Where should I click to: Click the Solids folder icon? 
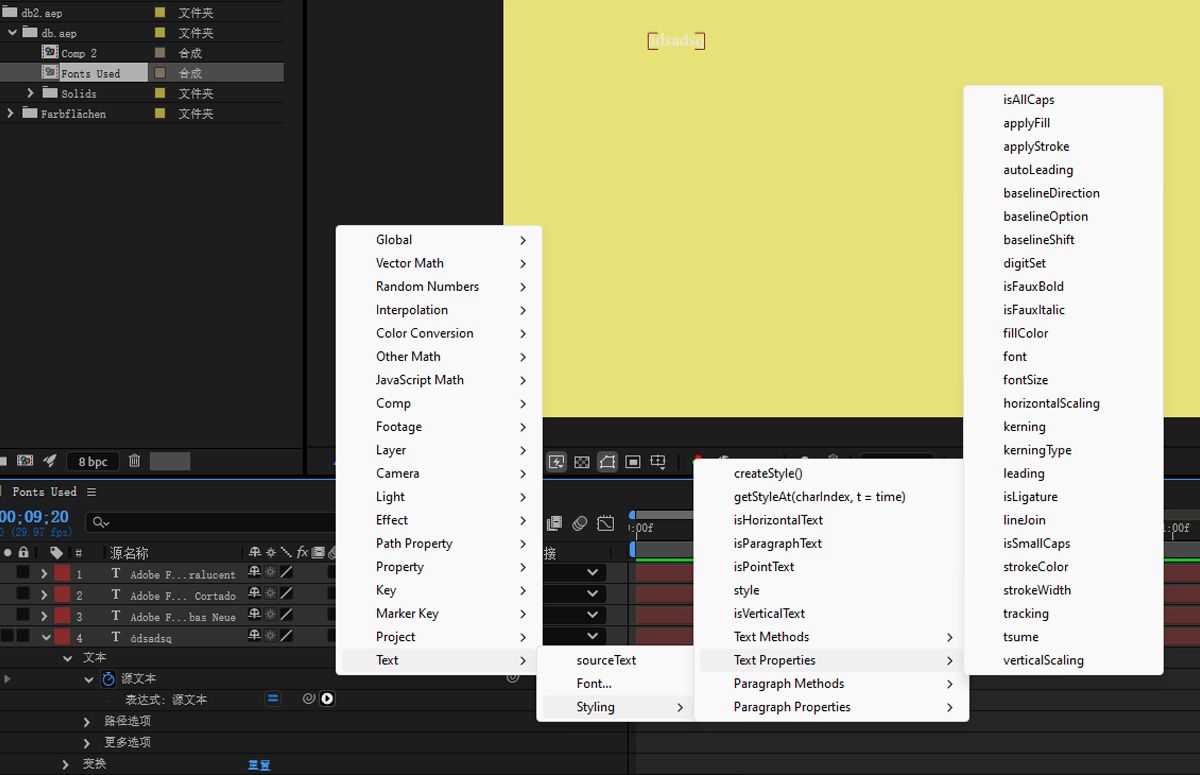pyautogui.click(x=50, y=92)
